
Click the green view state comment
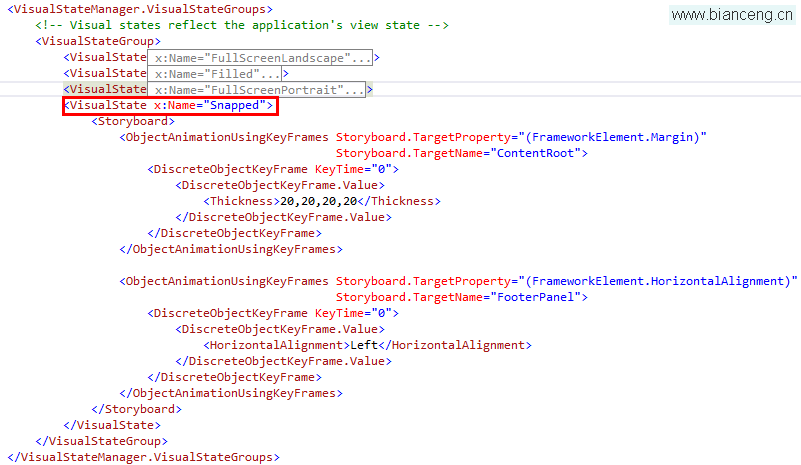click(x=242, y=25)
